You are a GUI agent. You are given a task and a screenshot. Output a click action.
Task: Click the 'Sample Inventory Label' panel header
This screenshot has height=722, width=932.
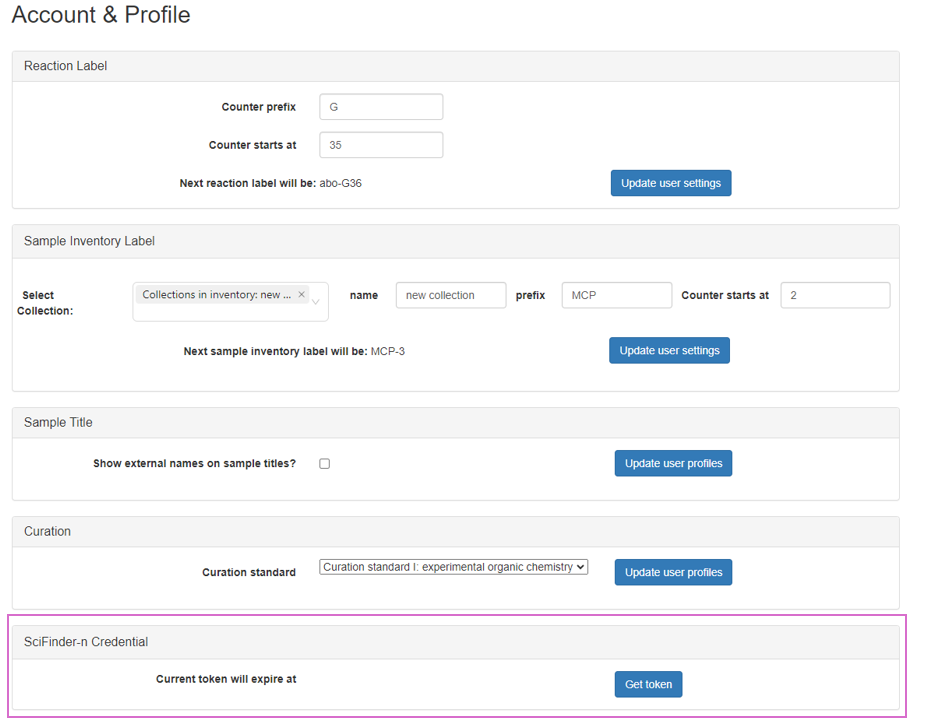(x=89, y=241)
